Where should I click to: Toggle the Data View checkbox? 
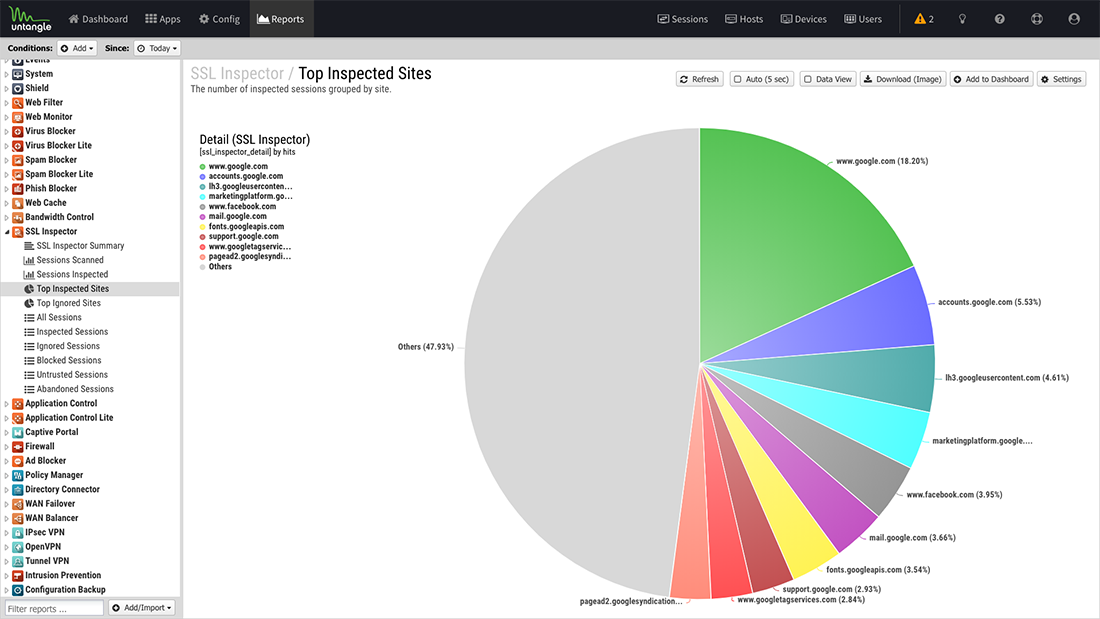coord(807,79)
